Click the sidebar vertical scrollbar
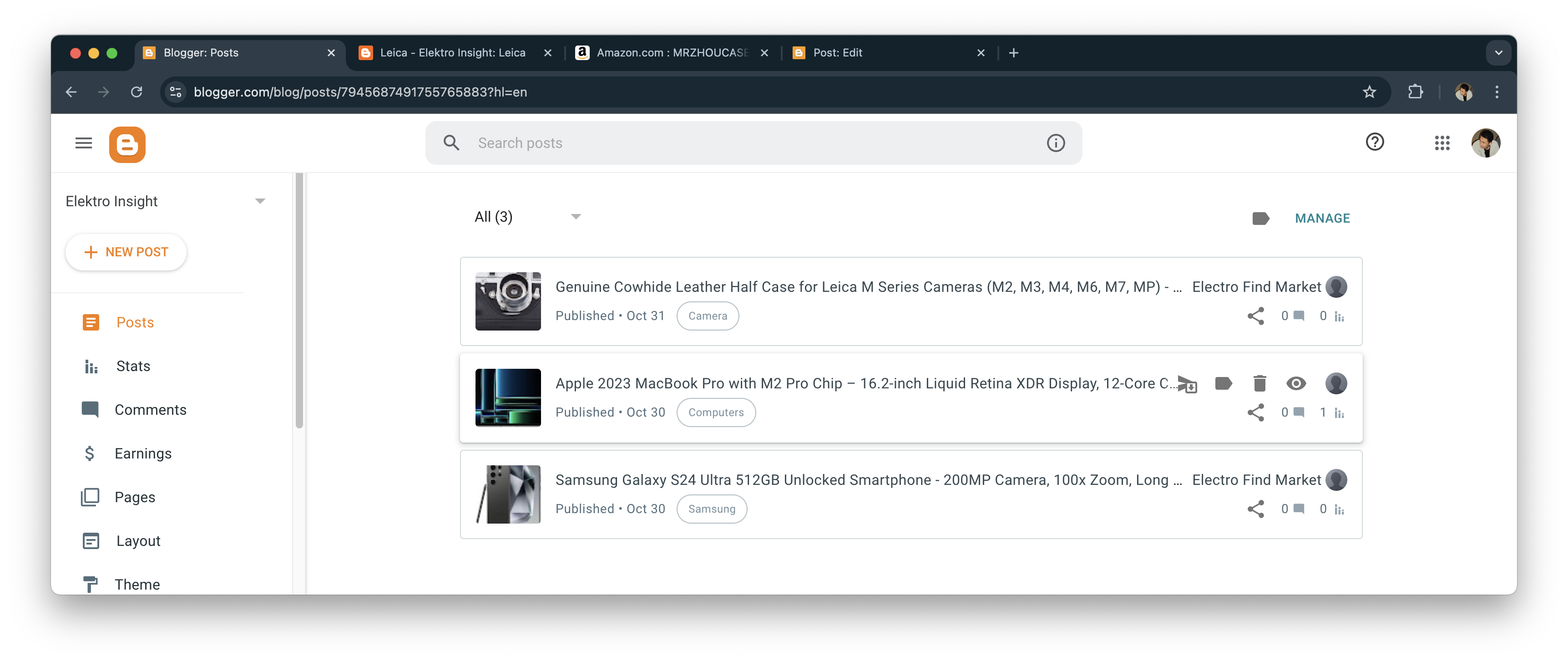 (299, 300)
